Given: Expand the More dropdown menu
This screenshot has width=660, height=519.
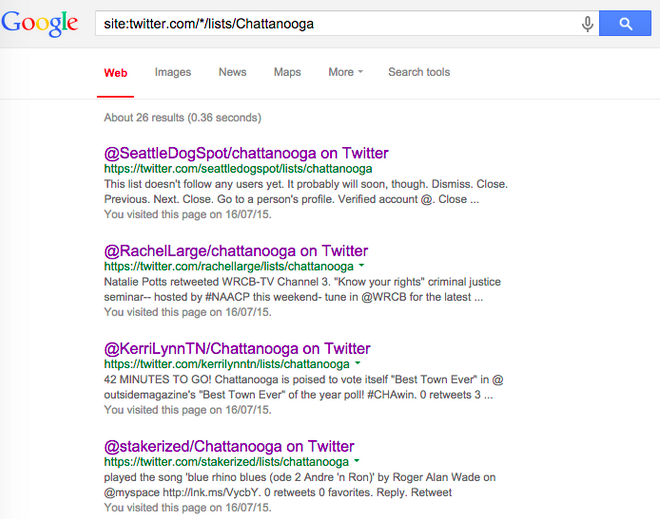Looking at the screenshot, I should [345, 72].
